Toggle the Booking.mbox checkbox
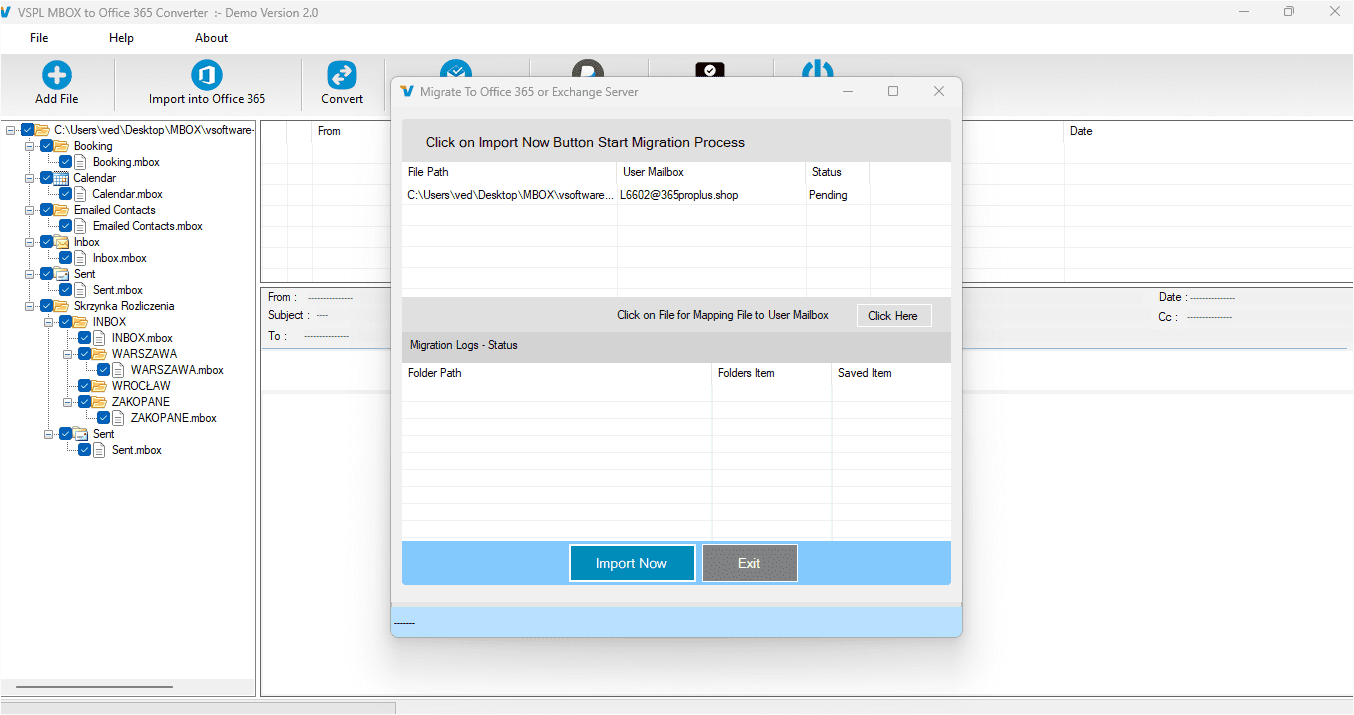This screenshot has width=1354, height=715. pyautogui.click(x=65, y=162)
